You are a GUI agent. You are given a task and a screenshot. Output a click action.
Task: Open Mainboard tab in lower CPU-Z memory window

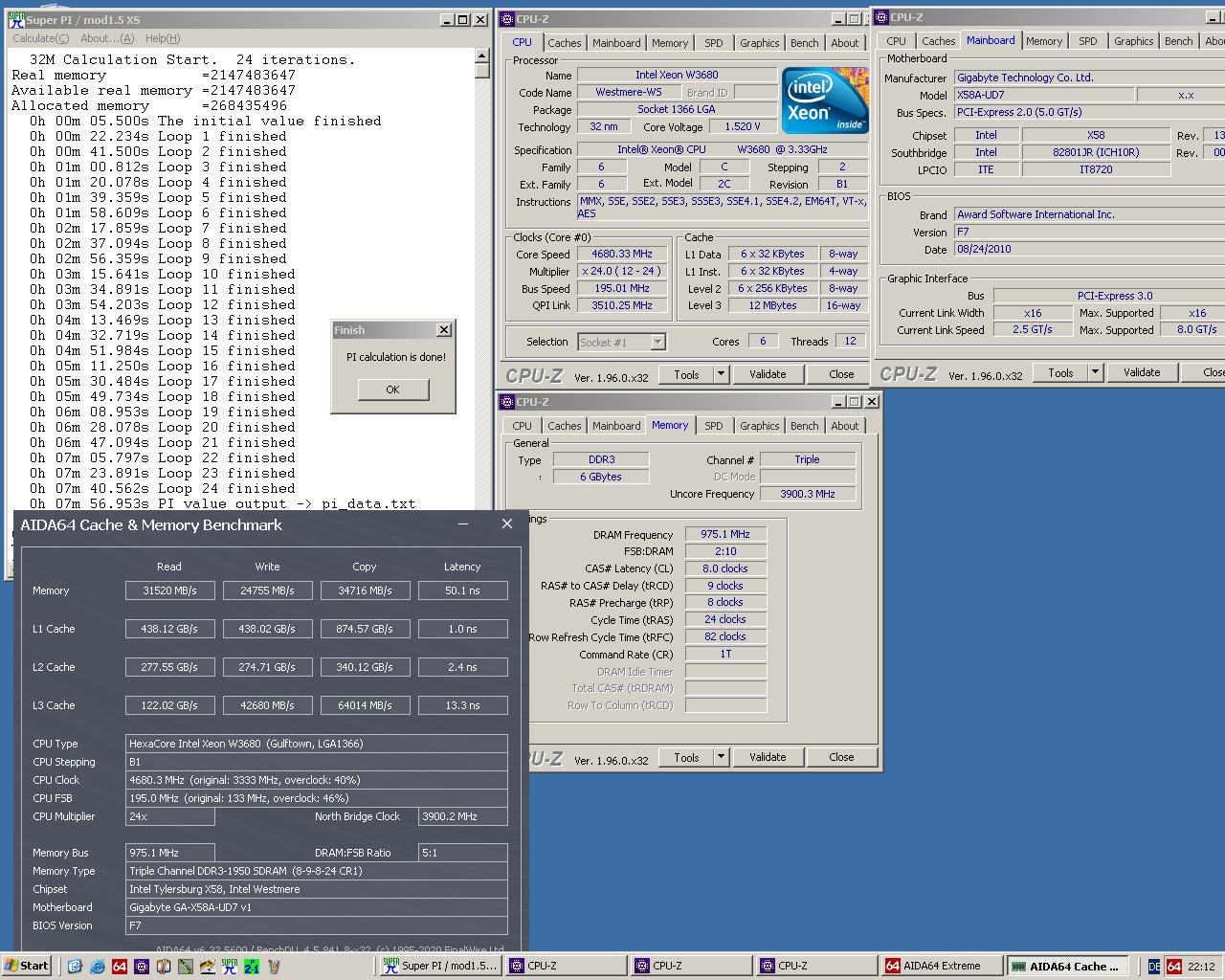click(x=616, y=426)
